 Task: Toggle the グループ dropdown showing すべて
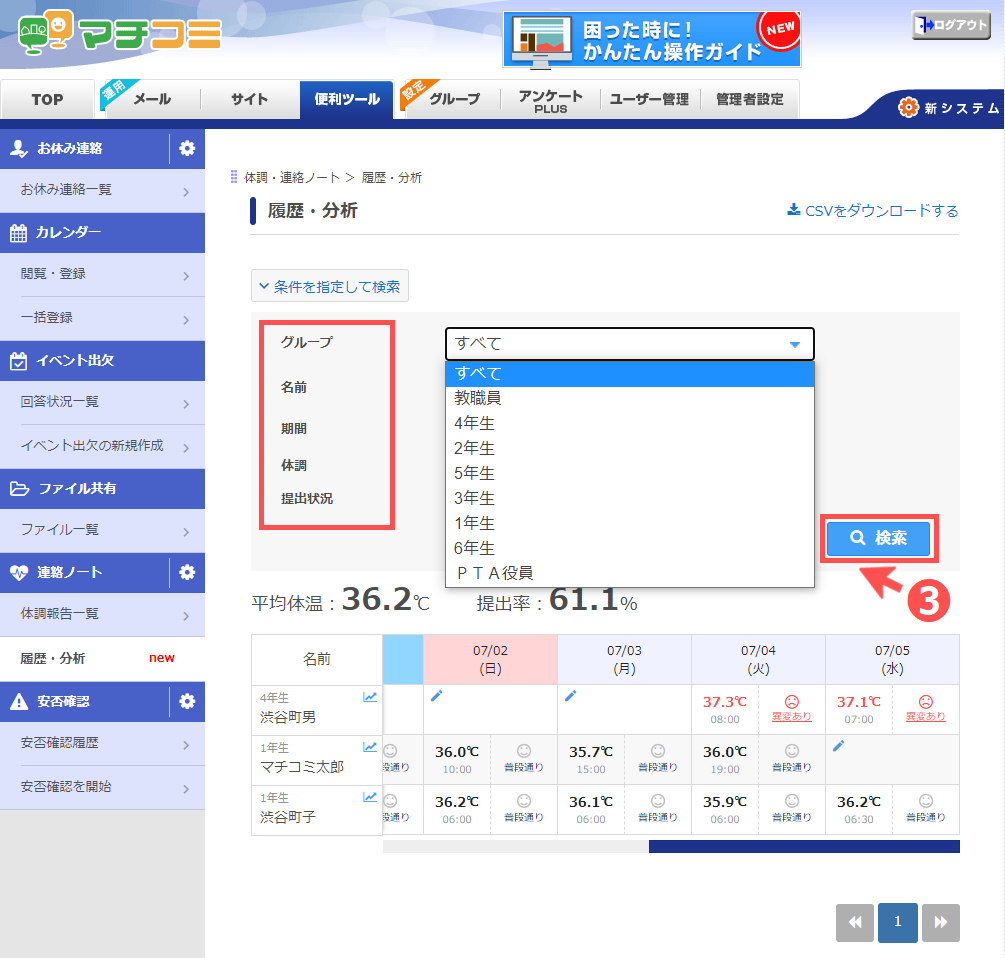629,344
